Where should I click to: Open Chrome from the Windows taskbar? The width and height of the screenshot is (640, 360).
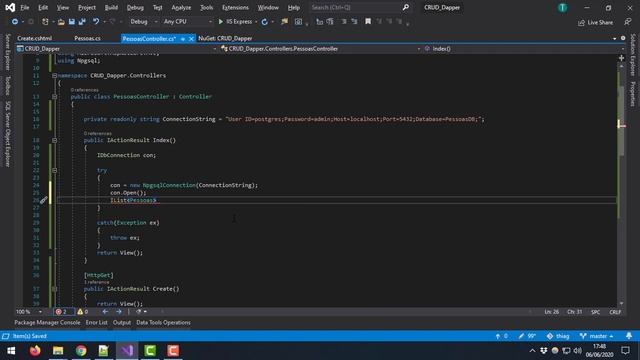[81, 351]
